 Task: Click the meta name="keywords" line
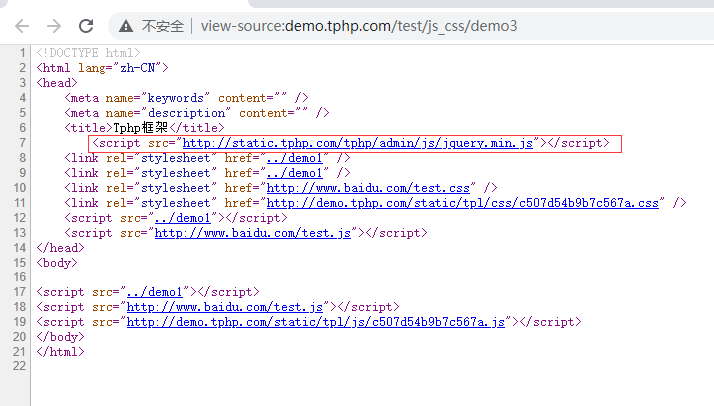tap(186, 98)
